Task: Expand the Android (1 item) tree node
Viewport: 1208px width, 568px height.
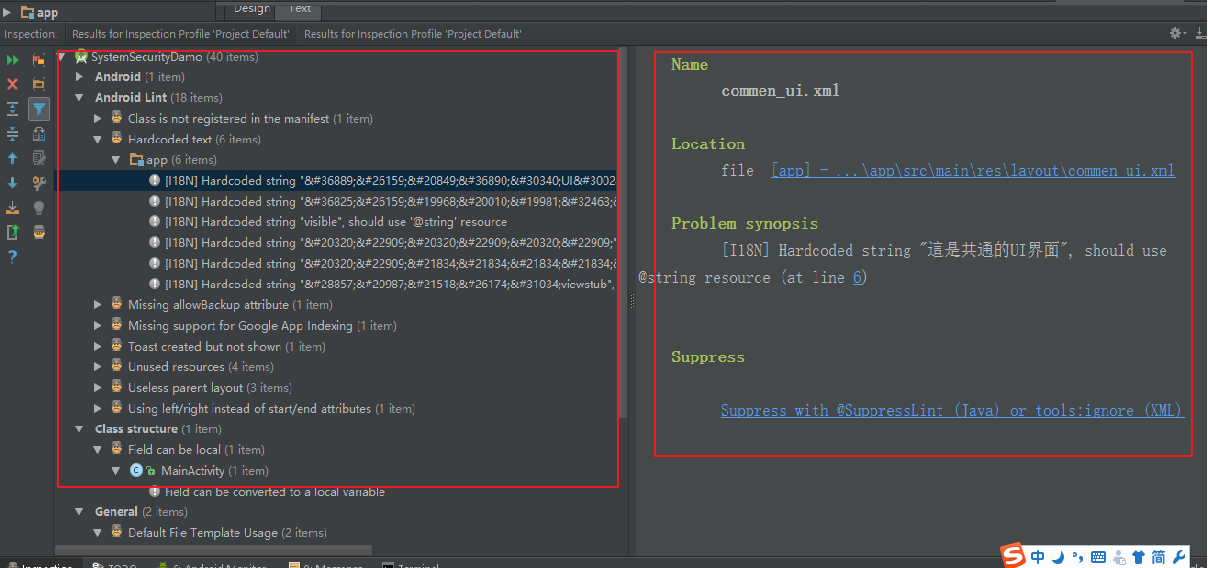Action: pos(80,77)
